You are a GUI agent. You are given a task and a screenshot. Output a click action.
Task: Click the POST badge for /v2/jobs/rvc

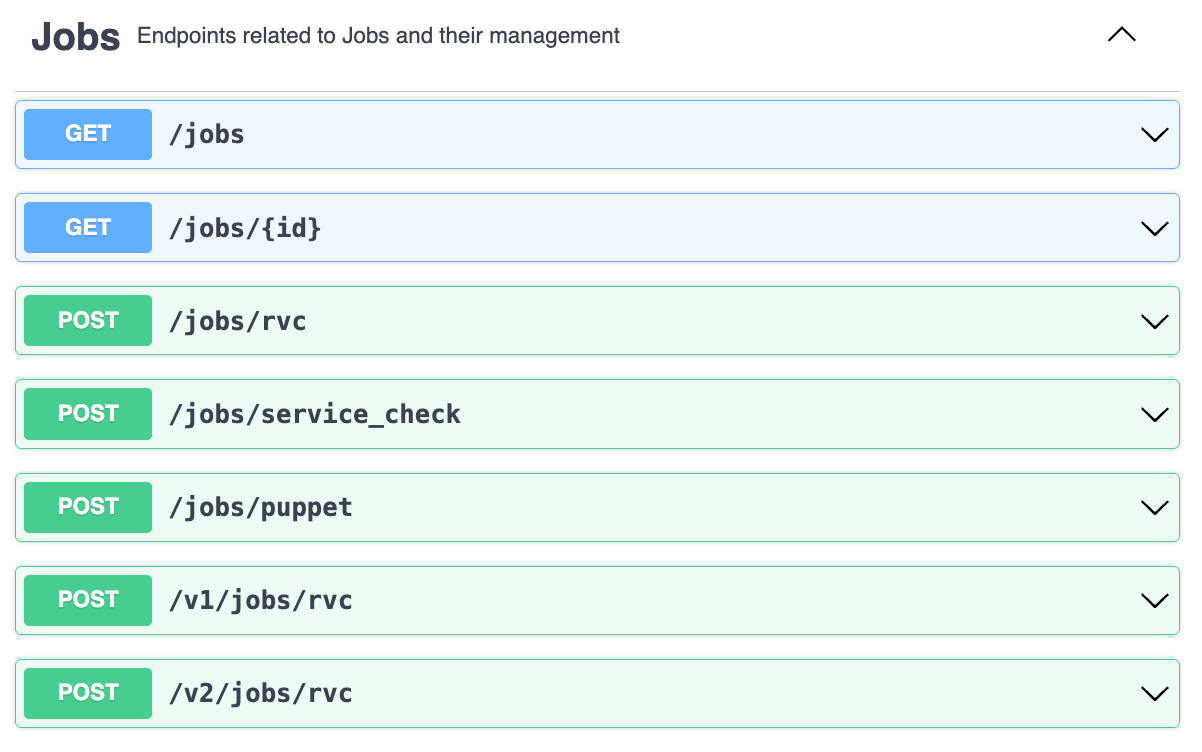pyautogui.click(x=88, y=693)
